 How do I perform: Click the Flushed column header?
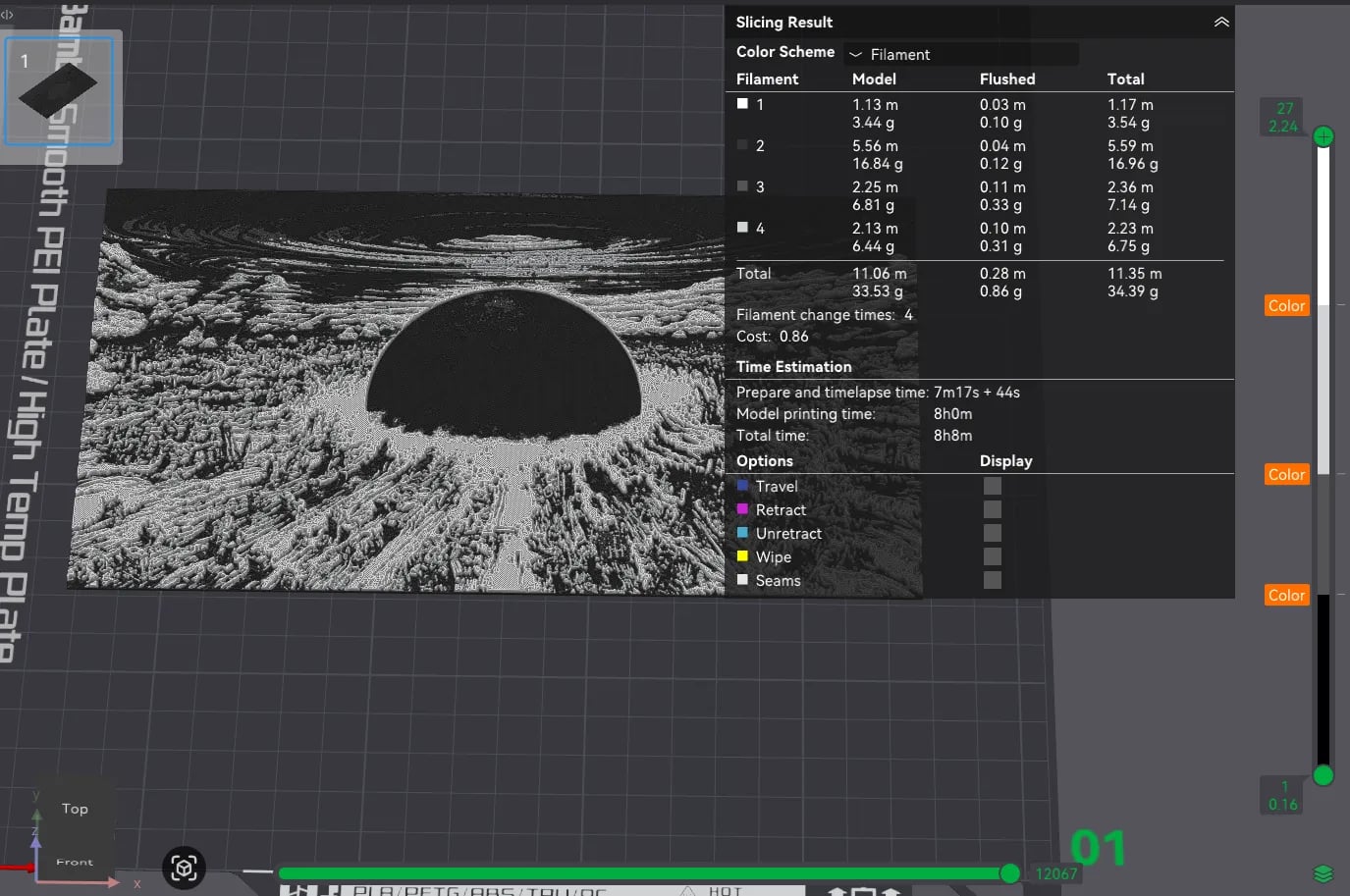[1007, 79]
